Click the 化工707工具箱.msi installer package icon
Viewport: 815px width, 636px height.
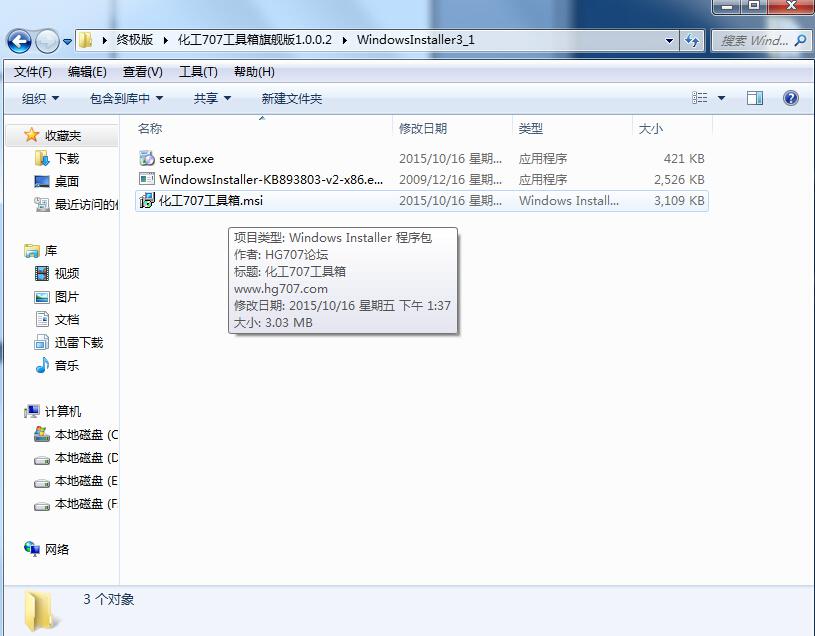[x=146, y=201]
